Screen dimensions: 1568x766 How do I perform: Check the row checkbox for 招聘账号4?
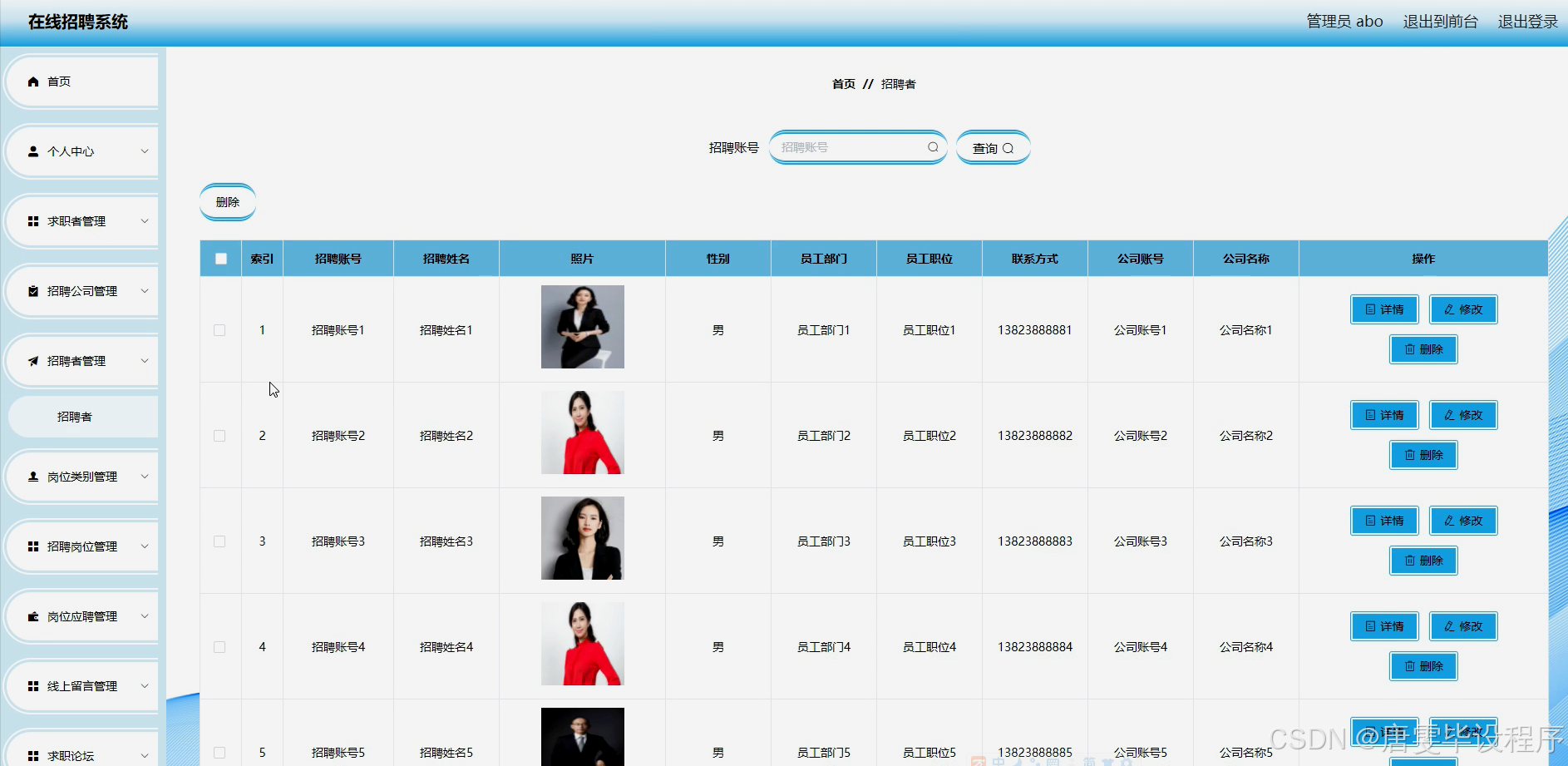click(219, 647)
